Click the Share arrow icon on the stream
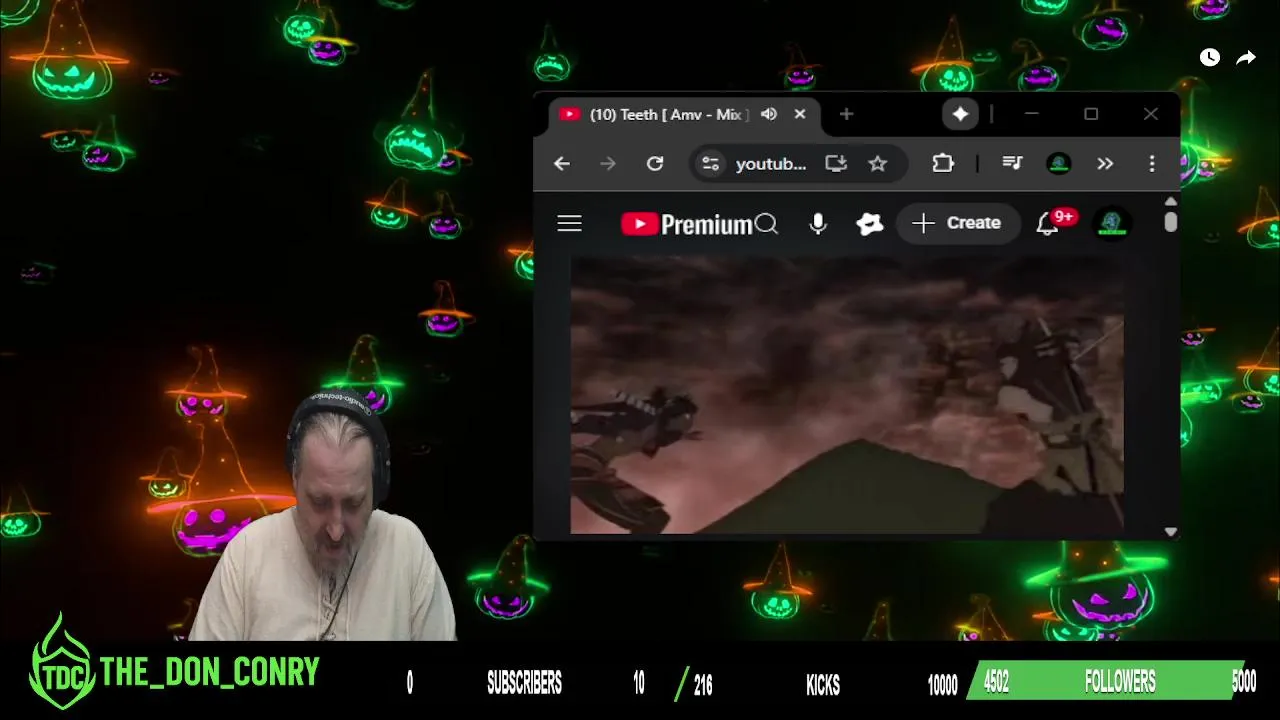The height and width of the screenshot is (720, 1280). point(1246,58)
